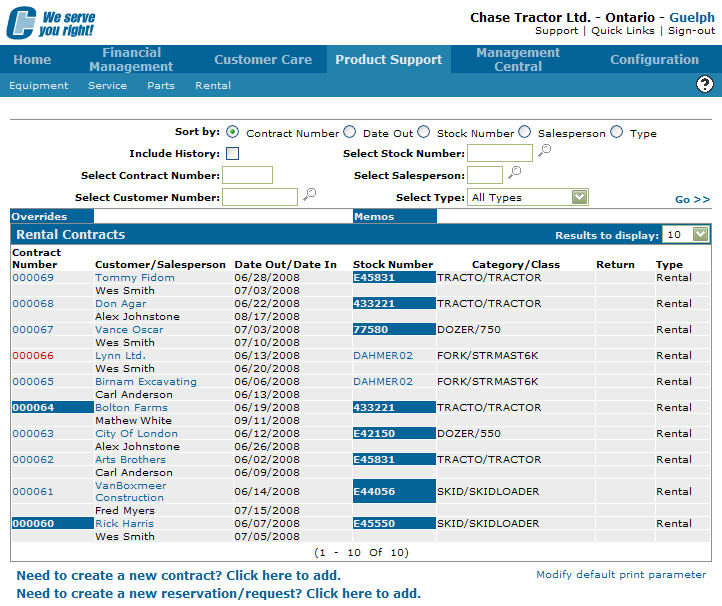Open stock number E42150
This screenshot has width=722, height=606.
[374, 434]
